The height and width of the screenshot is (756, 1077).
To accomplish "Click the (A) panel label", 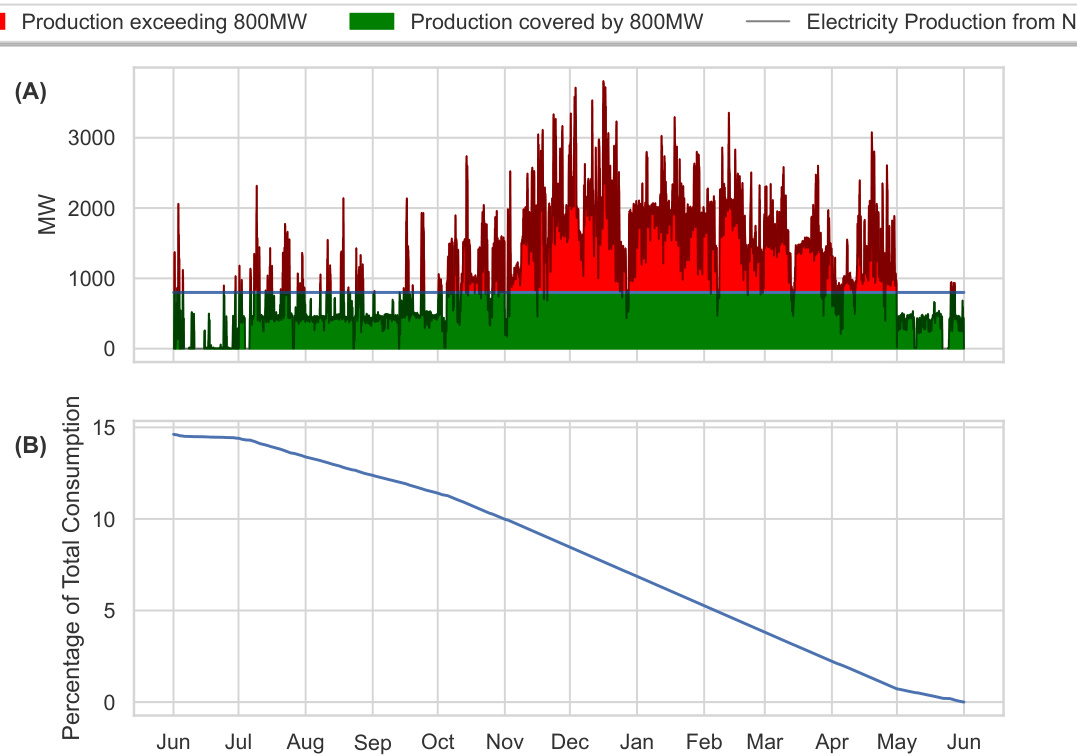I will 30,92.
